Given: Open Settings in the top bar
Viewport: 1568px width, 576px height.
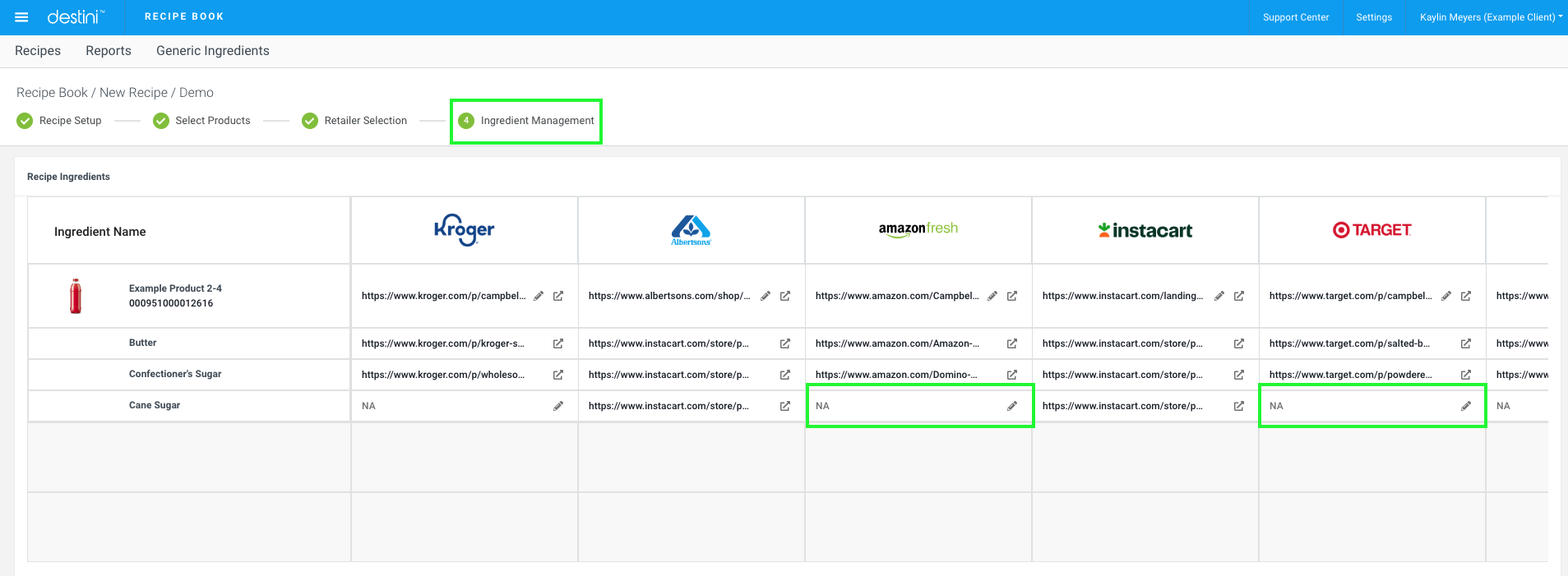Looking at the screenshot, I should pos(1374,17).
